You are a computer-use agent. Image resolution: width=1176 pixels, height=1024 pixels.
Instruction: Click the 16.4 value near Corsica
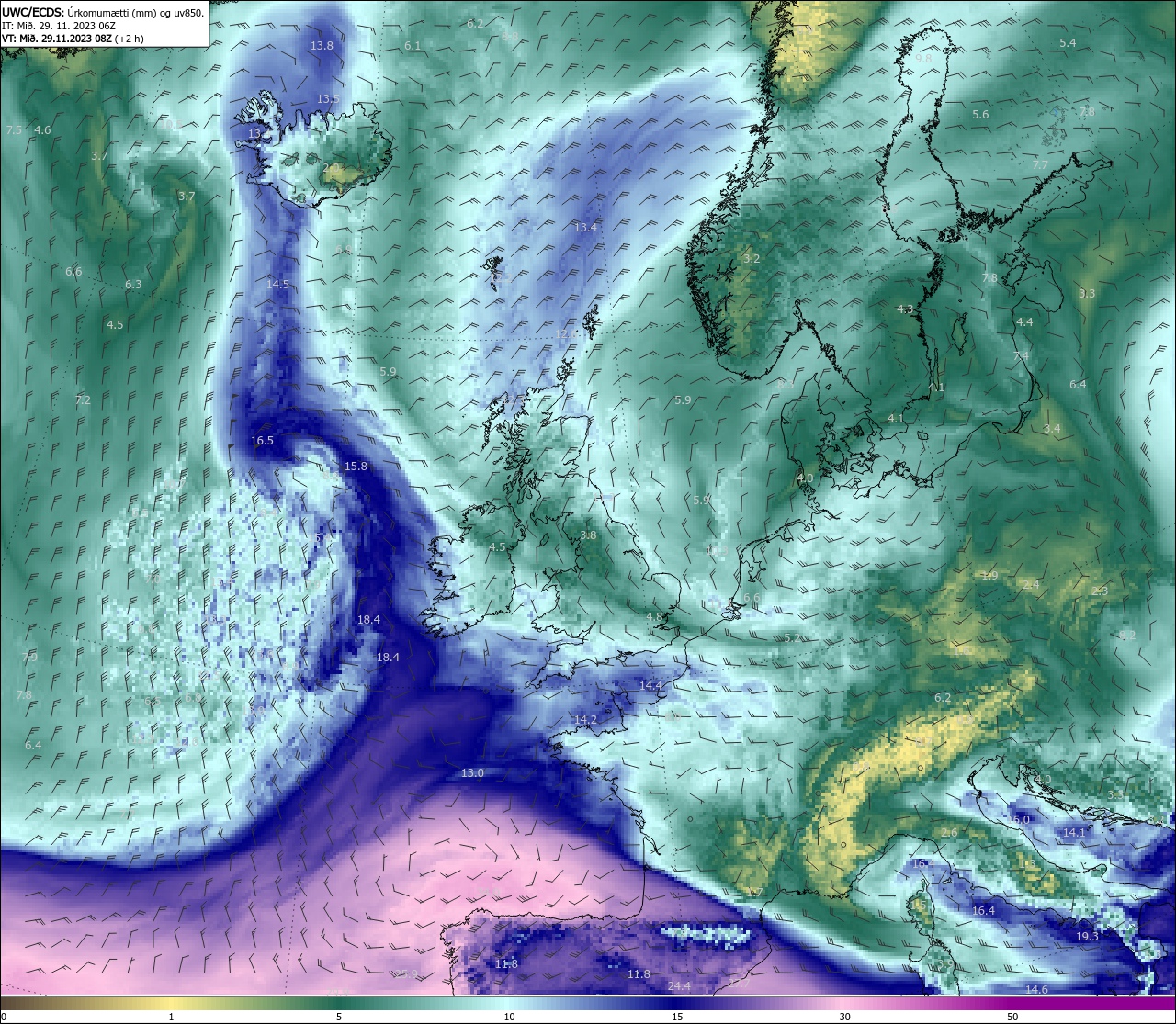click(983, 911)
